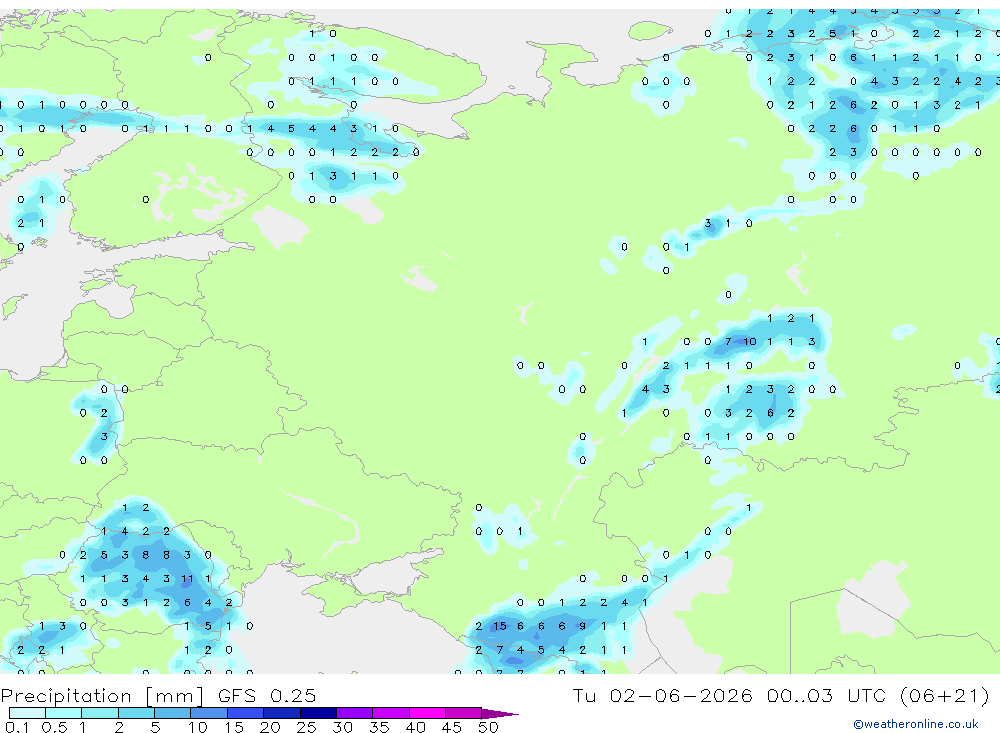
Task: Click the '0.1' legend scale label
Action: coord(17,727)
